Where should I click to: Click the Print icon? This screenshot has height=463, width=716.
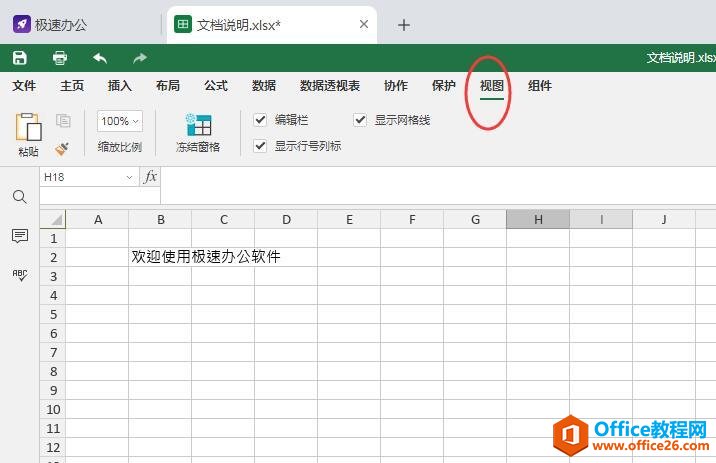click(60, 58)
